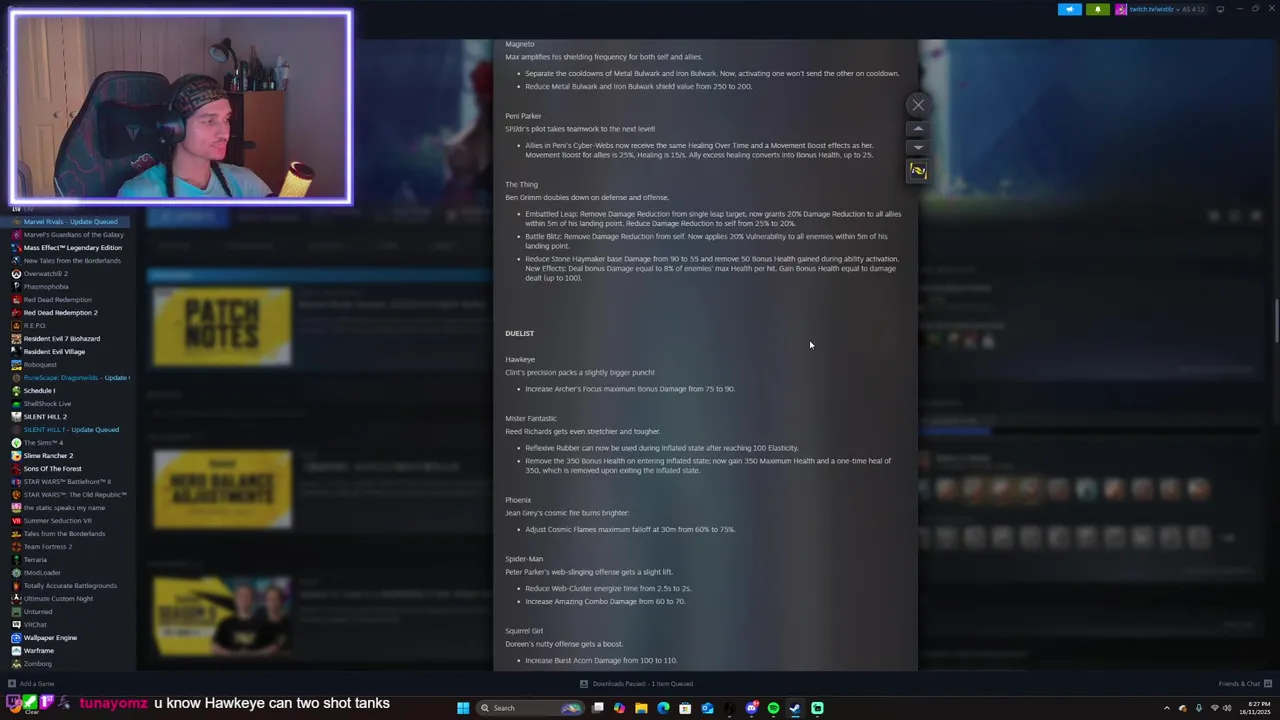This screenshot has width=1280, height=720.
Task: Open Spotify from taskbar
Action: (773, 708)
